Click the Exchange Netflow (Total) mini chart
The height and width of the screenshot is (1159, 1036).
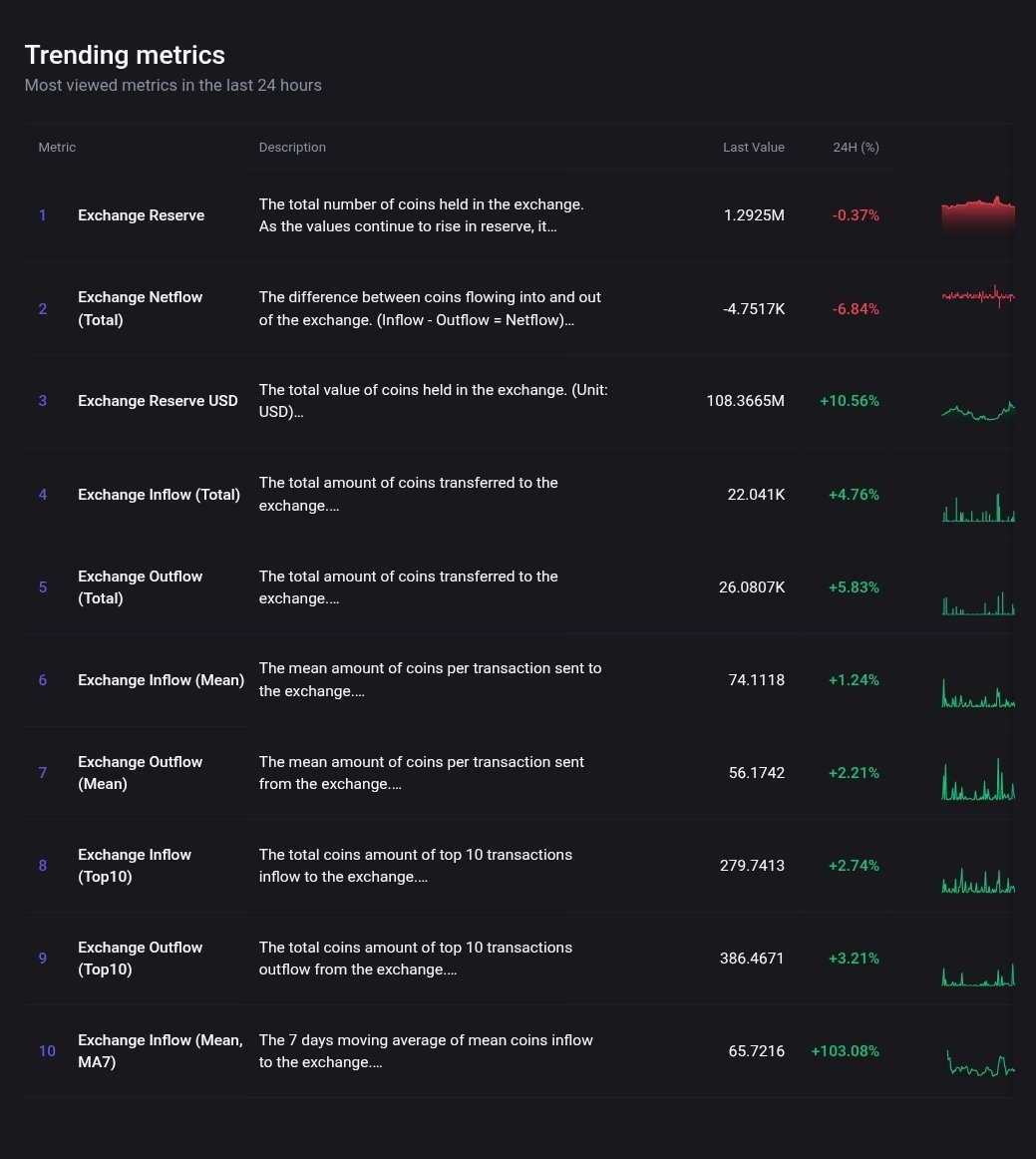tap(977, 296)
